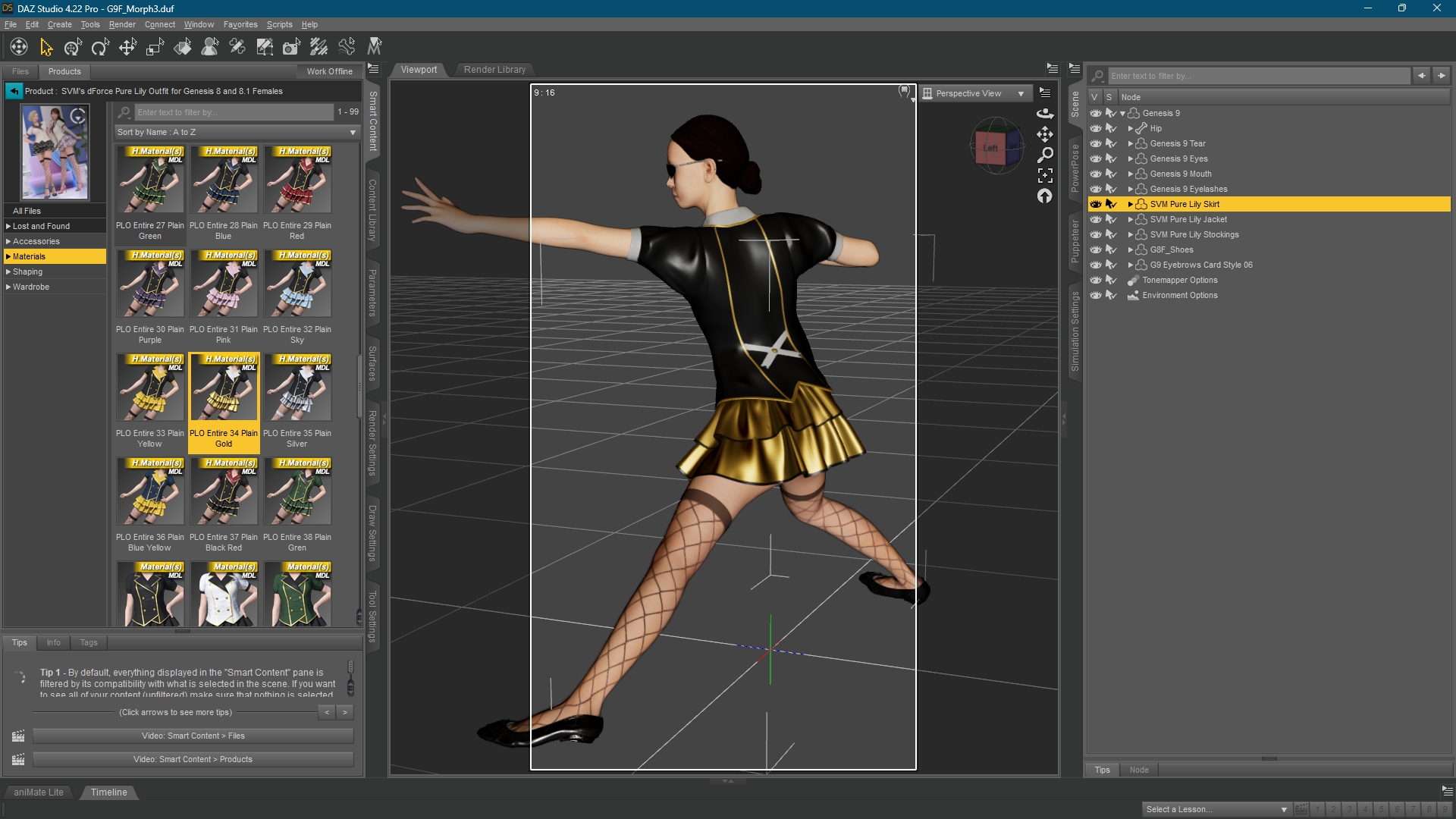Activate the Surface Selection tool
1456x819 pixels.
[x=183, y=48]
